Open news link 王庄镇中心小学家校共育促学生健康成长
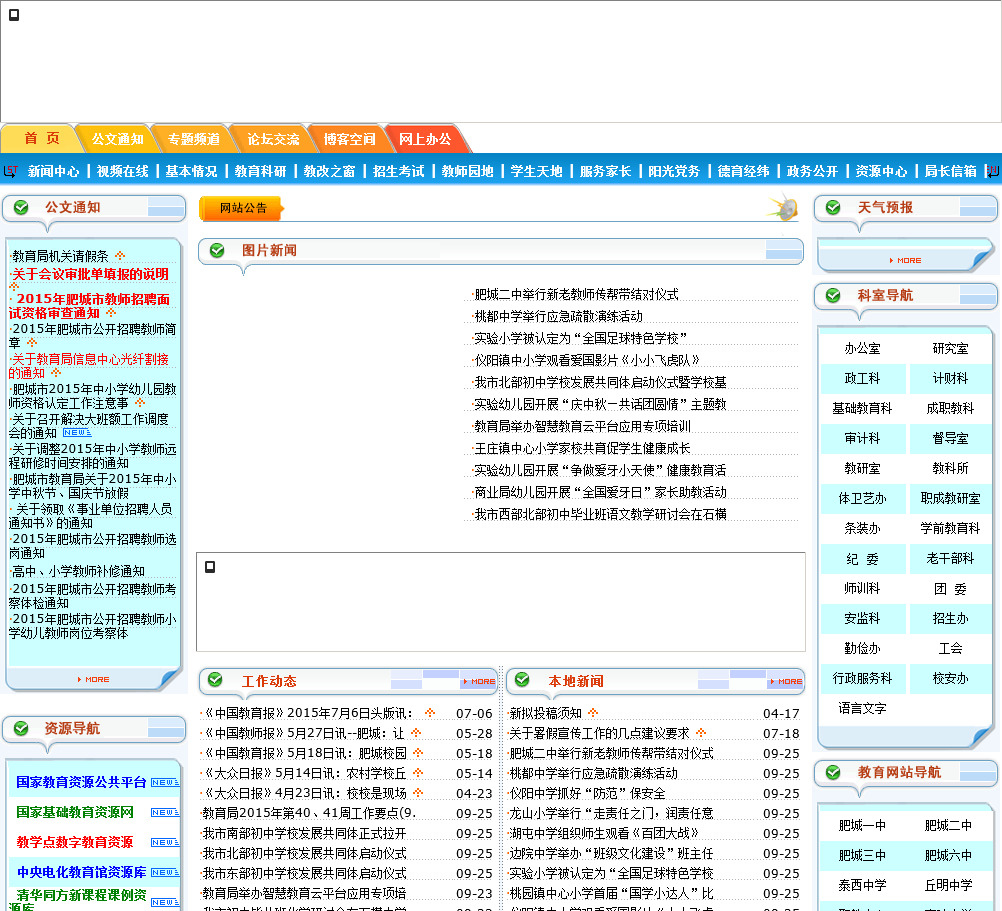 [x=582, y=448]
